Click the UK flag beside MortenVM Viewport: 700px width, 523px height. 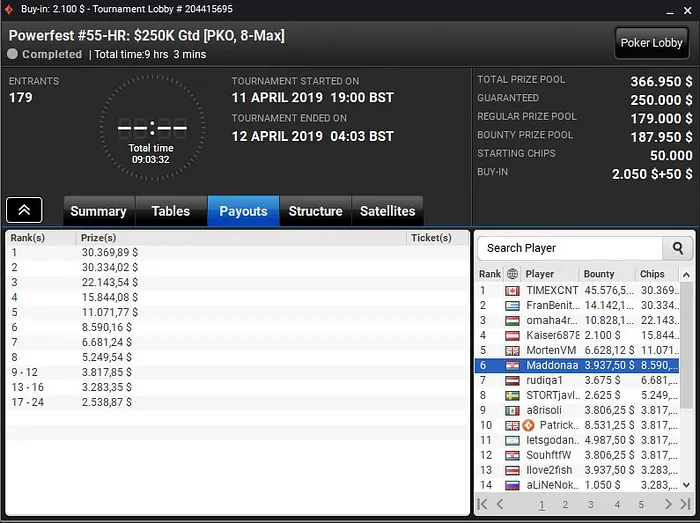512,351
